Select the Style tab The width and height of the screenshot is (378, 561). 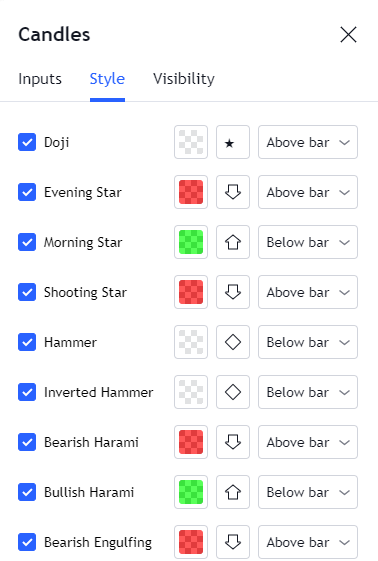pyautogui.click(x=107, y=79)
